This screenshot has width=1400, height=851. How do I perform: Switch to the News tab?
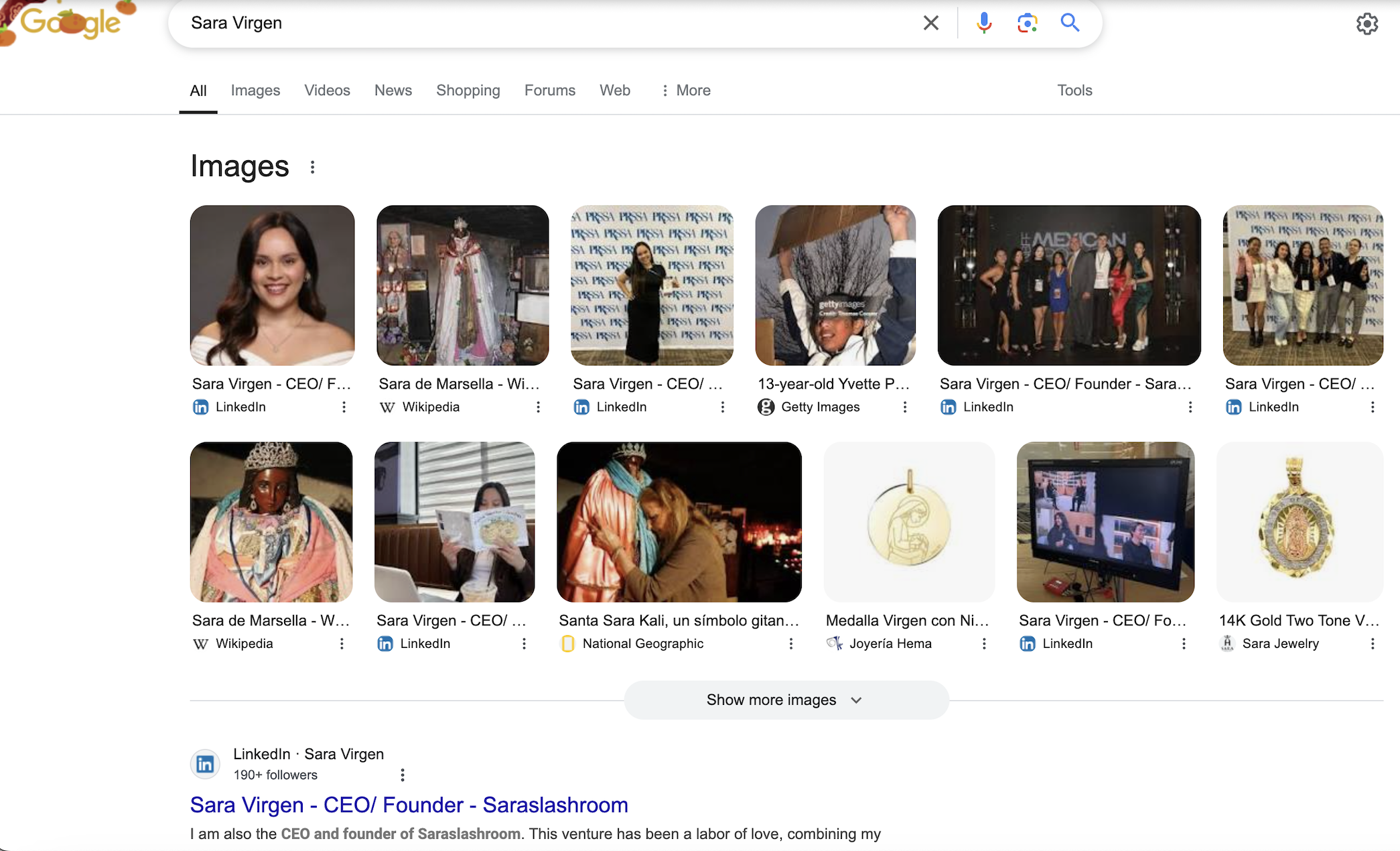(x=393, y=90)
